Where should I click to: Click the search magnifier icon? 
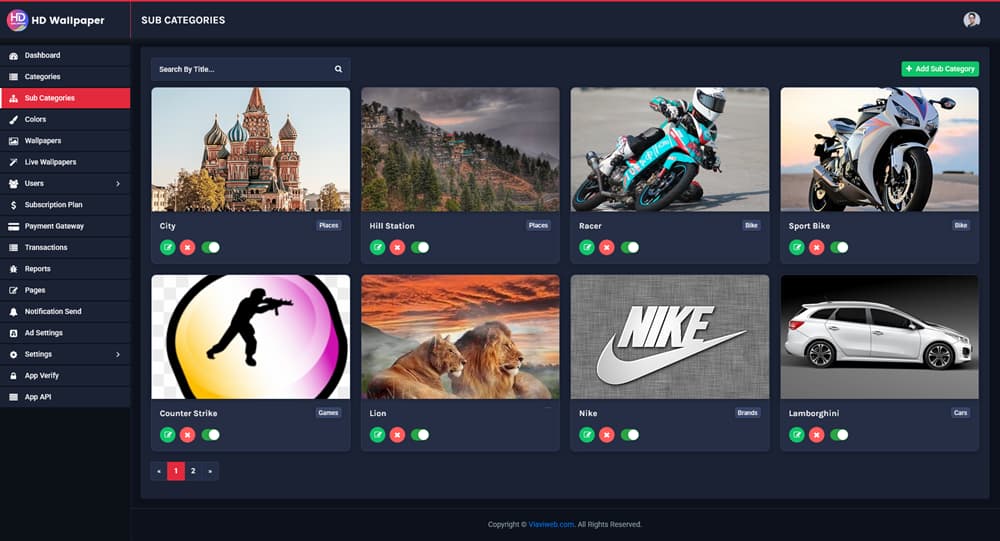[x=339, y=69]
